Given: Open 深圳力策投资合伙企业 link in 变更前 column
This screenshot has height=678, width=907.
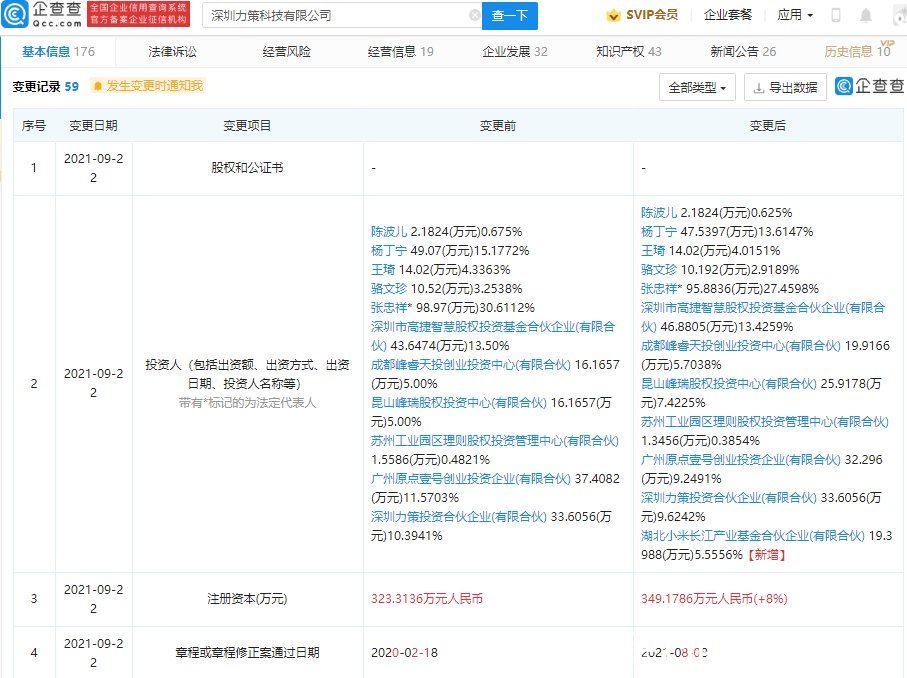Looking at the screenshot, I should click(459, 517).
